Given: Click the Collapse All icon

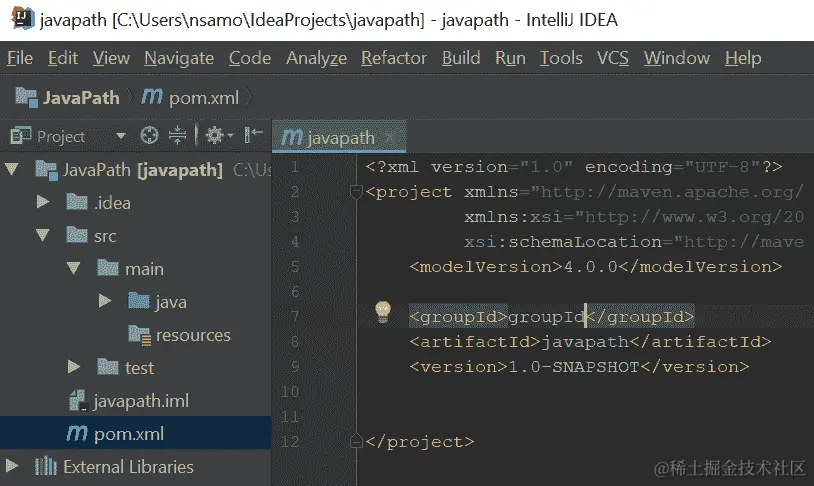Looking at the screenshot, I should pos(178,135).
